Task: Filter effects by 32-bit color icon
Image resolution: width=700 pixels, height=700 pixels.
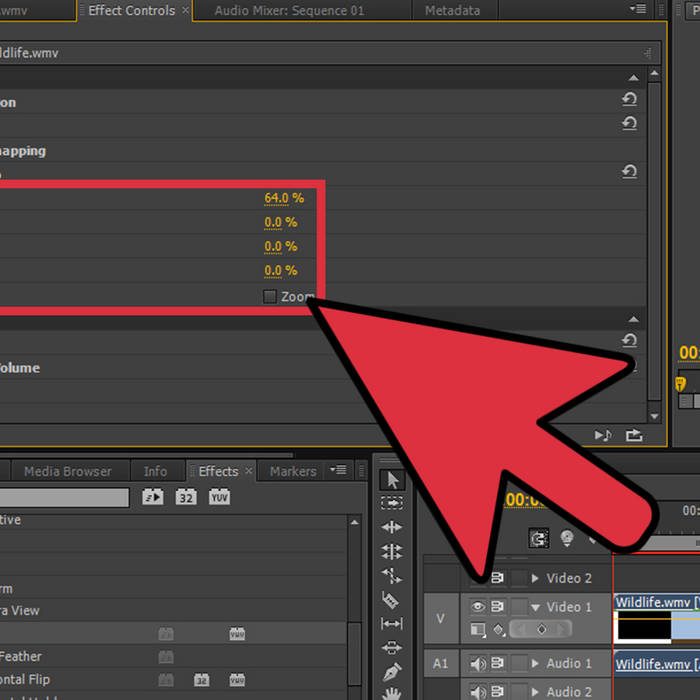Action: (186, 497)
